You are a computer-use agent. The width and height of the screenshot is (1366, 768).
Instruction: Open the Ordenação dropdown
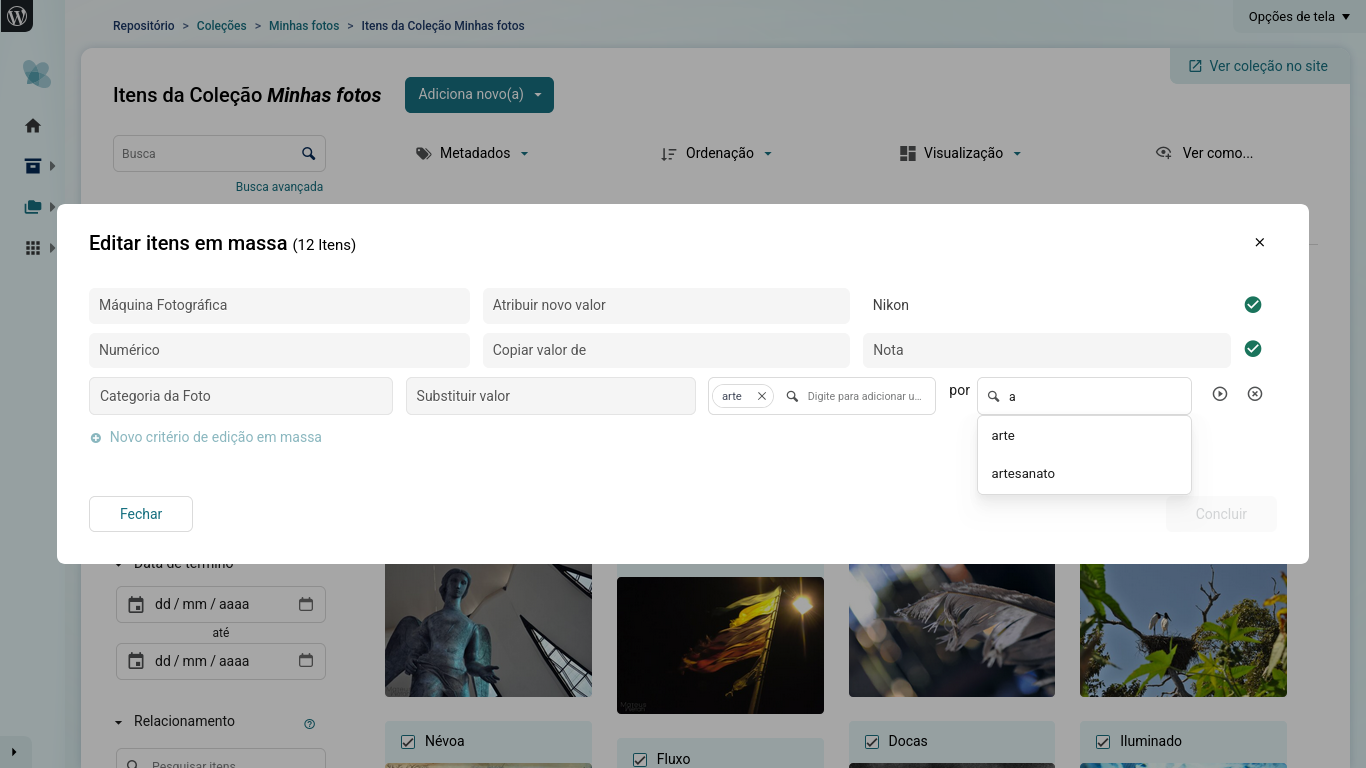(x=717, y=153)
